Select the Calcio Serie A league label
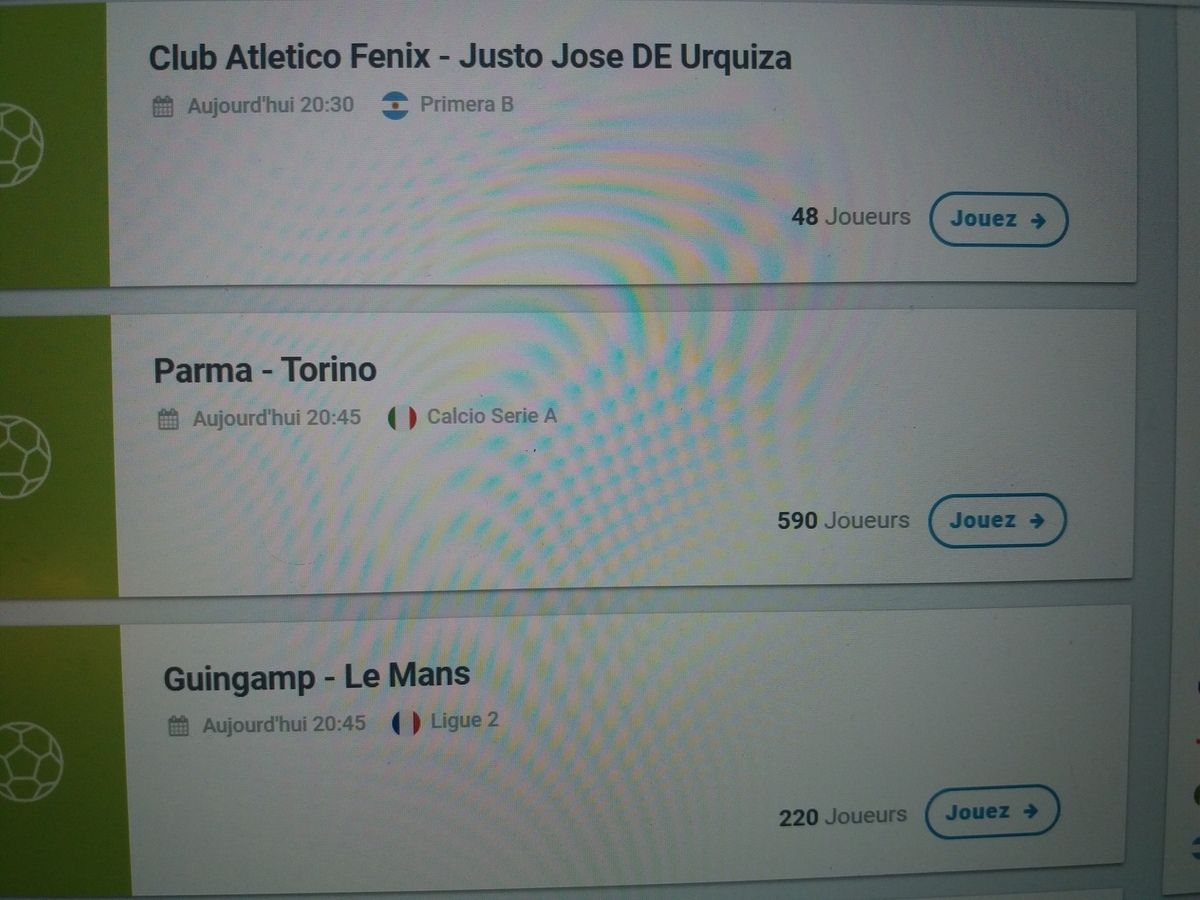Image resolution: width=1200 pixels, height=900 pixels. click(492, 416)
